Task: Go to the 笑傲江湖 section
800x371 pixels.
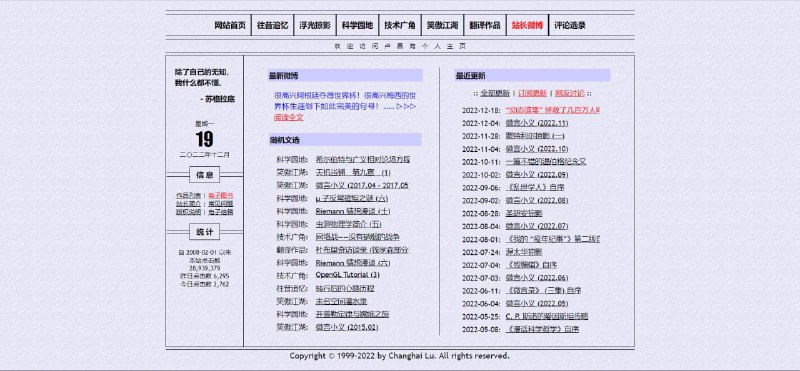Action: coord(442,25)
